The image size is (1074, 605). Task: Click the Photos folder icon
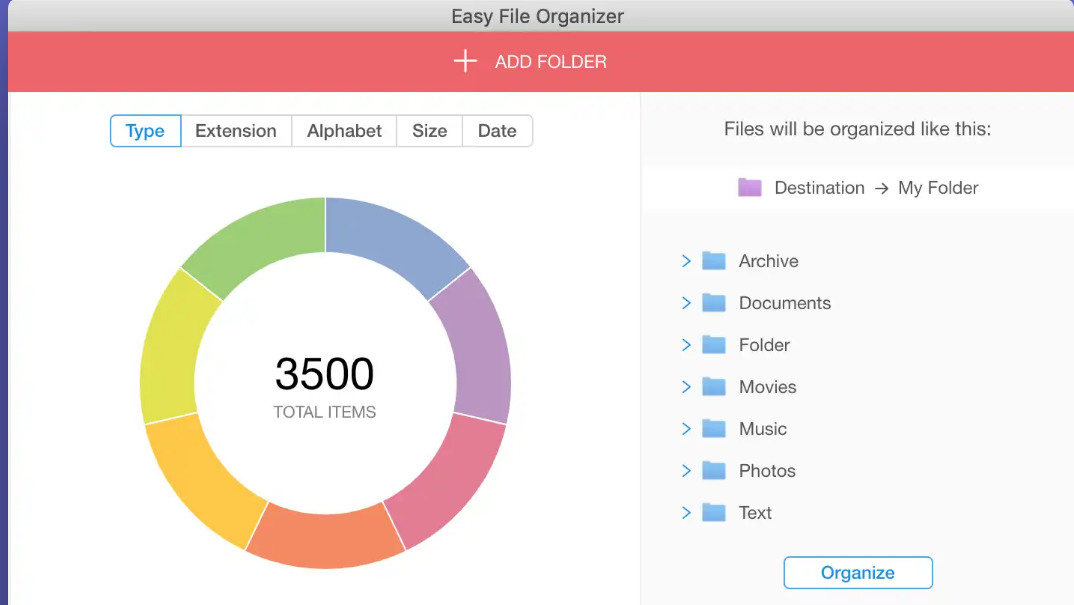(x=714, y=471)
